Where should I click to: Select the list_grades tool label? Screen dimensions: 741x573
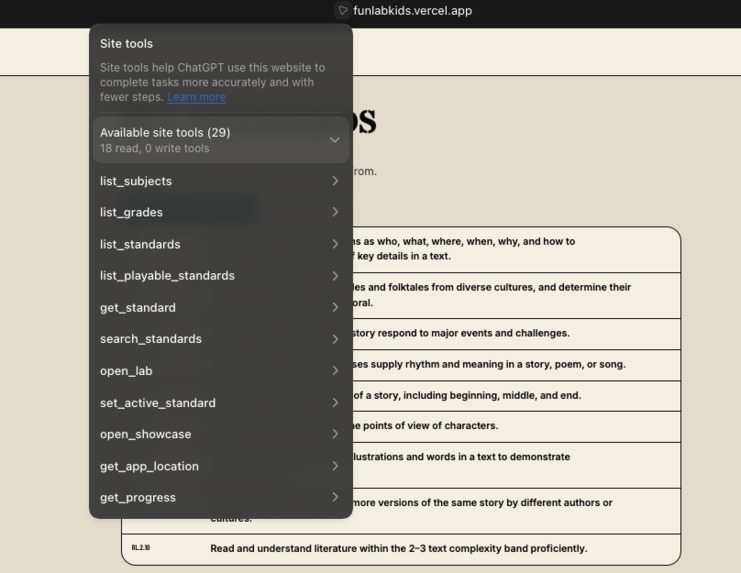coord(131,212)
